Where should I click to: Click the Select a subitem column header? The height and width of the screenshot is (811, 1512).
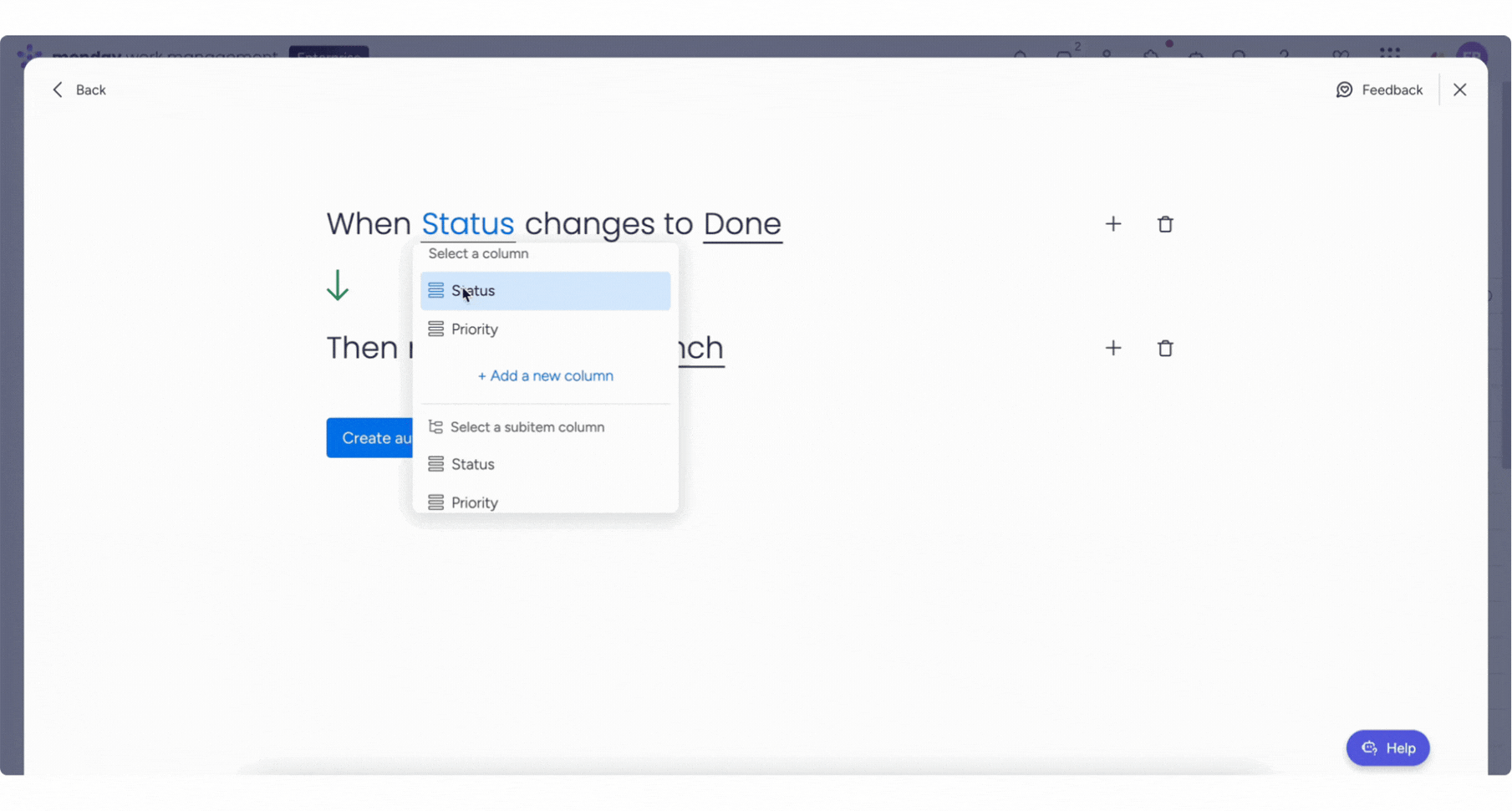(527, 427)
